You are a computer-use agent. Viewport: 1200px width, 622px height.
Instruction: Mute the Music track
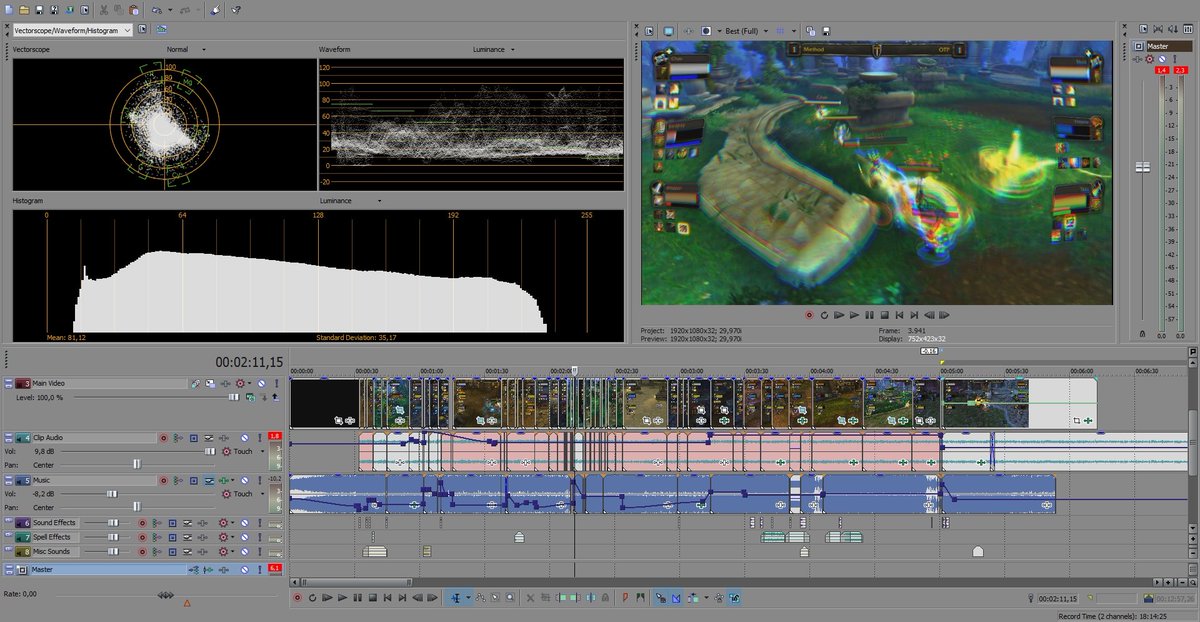pos(245,480)
